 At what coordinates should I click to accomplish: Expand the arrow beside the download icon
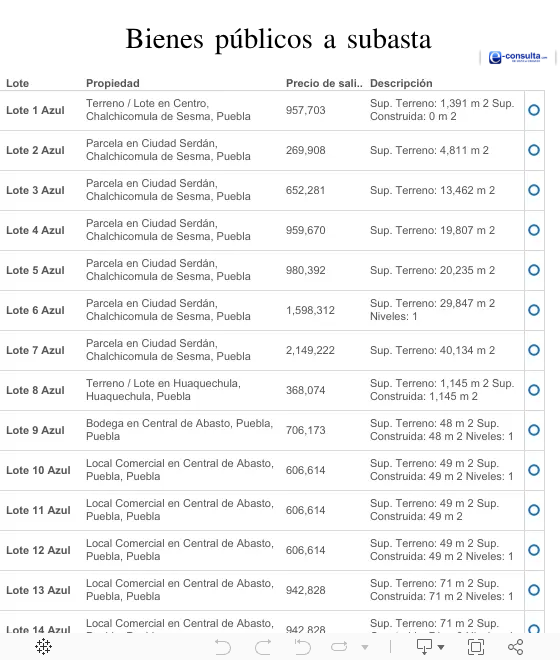point(441,647)
